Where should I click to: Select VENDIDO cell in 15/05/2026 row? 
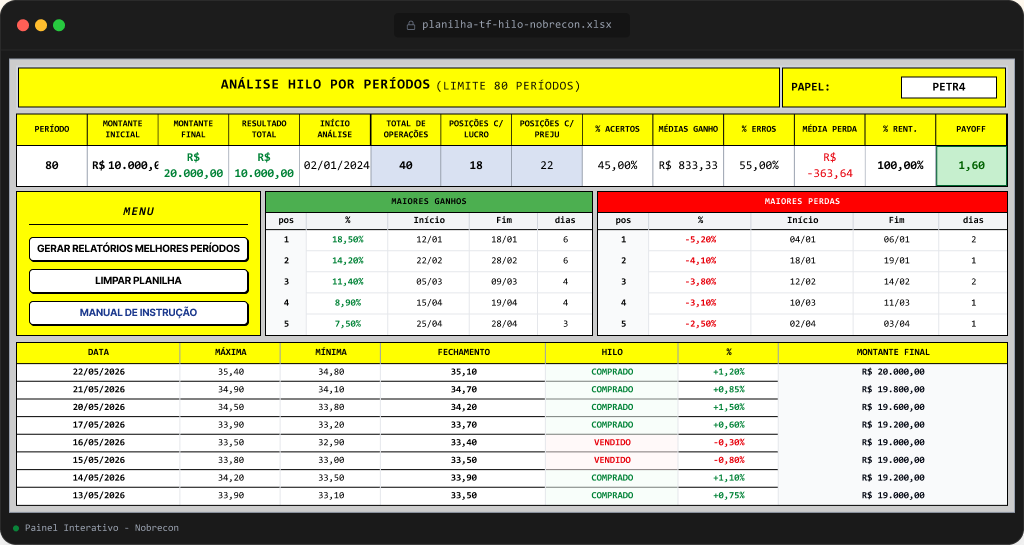(x=612, y=460)
